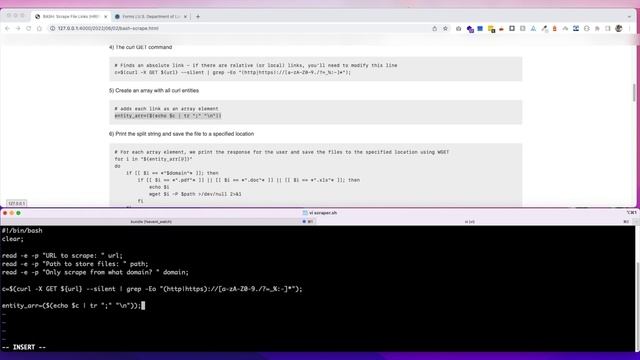
Task: Click the curl GET code block
Action: tap(316, 69)
